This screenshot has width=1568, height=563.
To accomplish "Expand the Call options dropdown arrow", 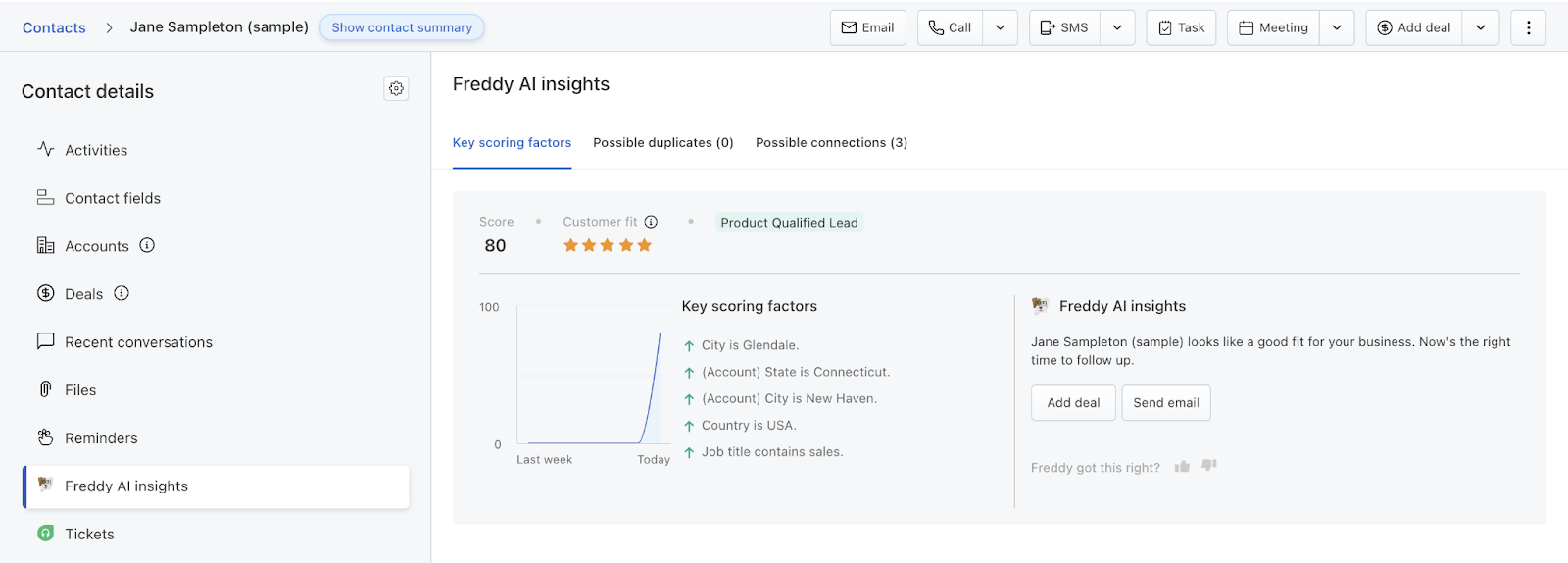I will (1000, 27).
